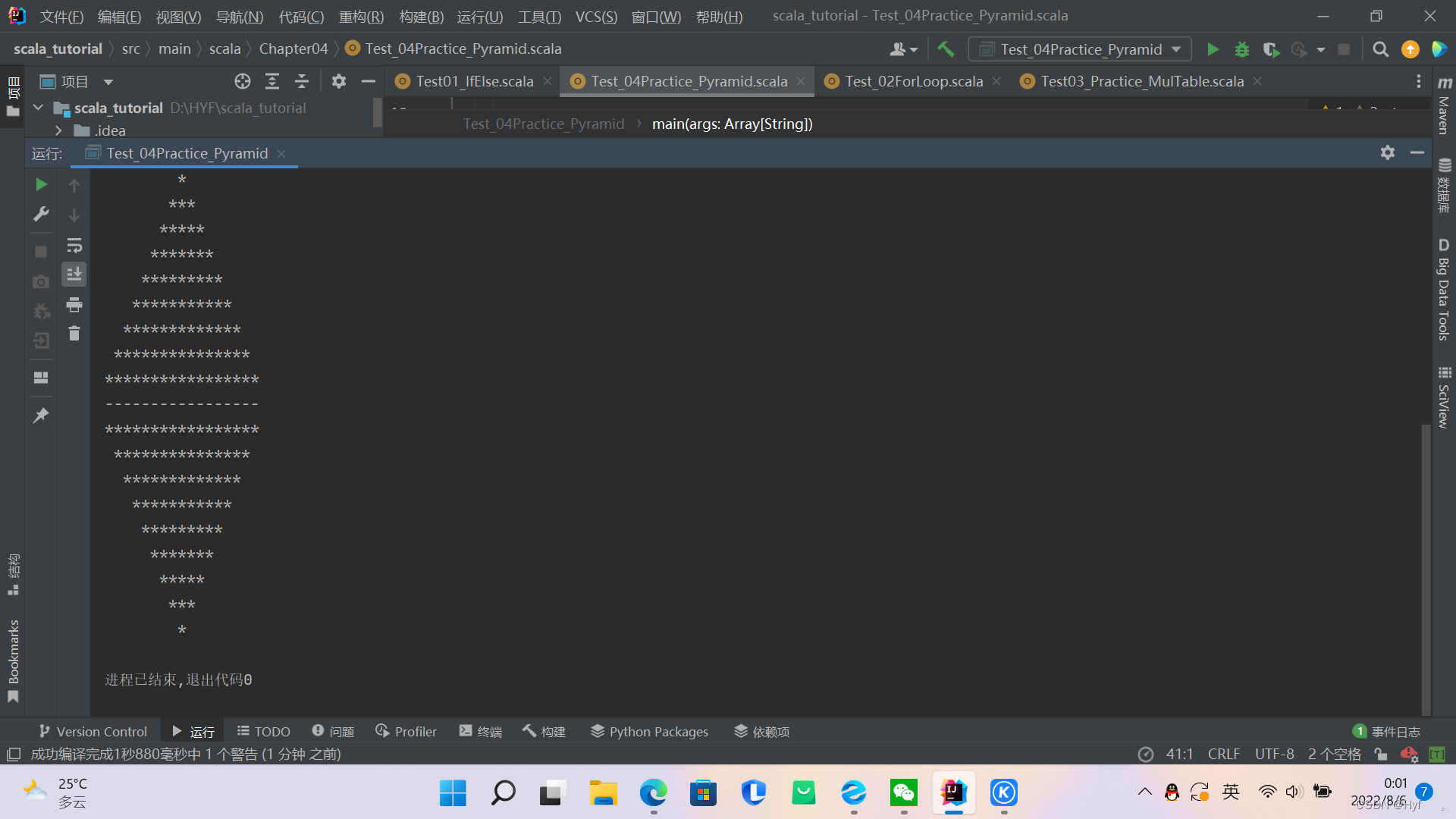Open the project view dropdown arrow
The width and height of the screenshot is (1456, 819).
pyautogui.click(x=108, y=82)
